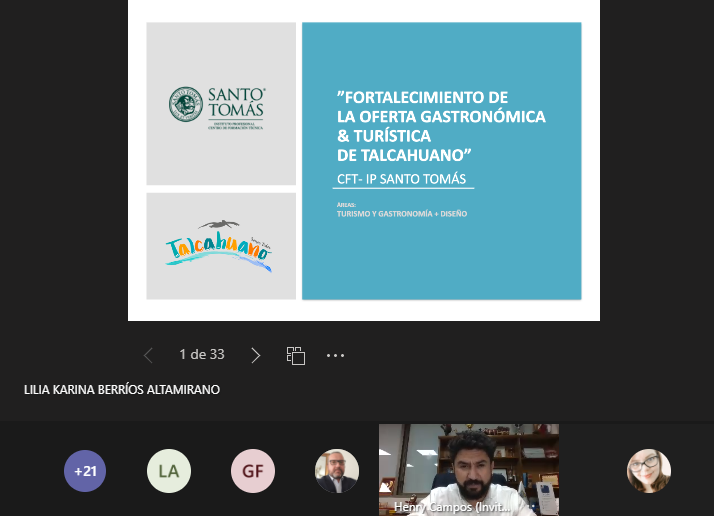This screenshot has height=516, width=714.
Task: Click the slide counter '1 de 33'
Action: click(x=201, y=355)
